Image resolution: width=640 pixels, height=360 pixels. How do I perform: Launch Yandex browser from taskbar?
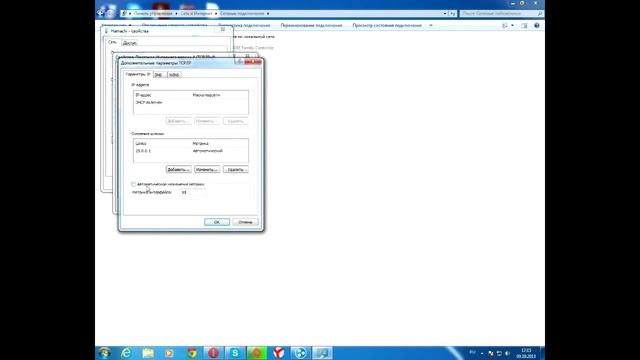pos(279,353)
